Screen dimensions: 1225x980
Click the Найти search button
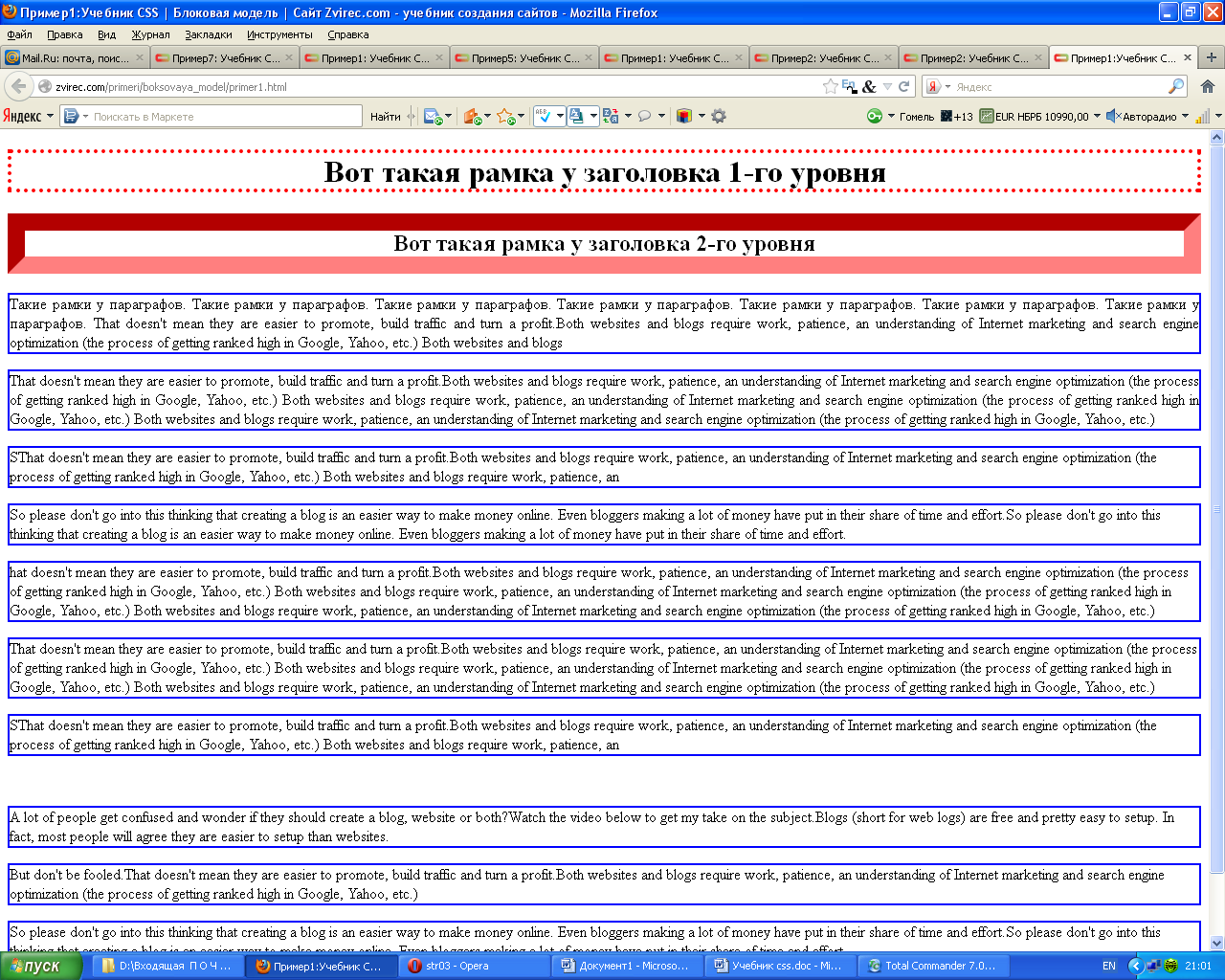(x=386, y=117)
